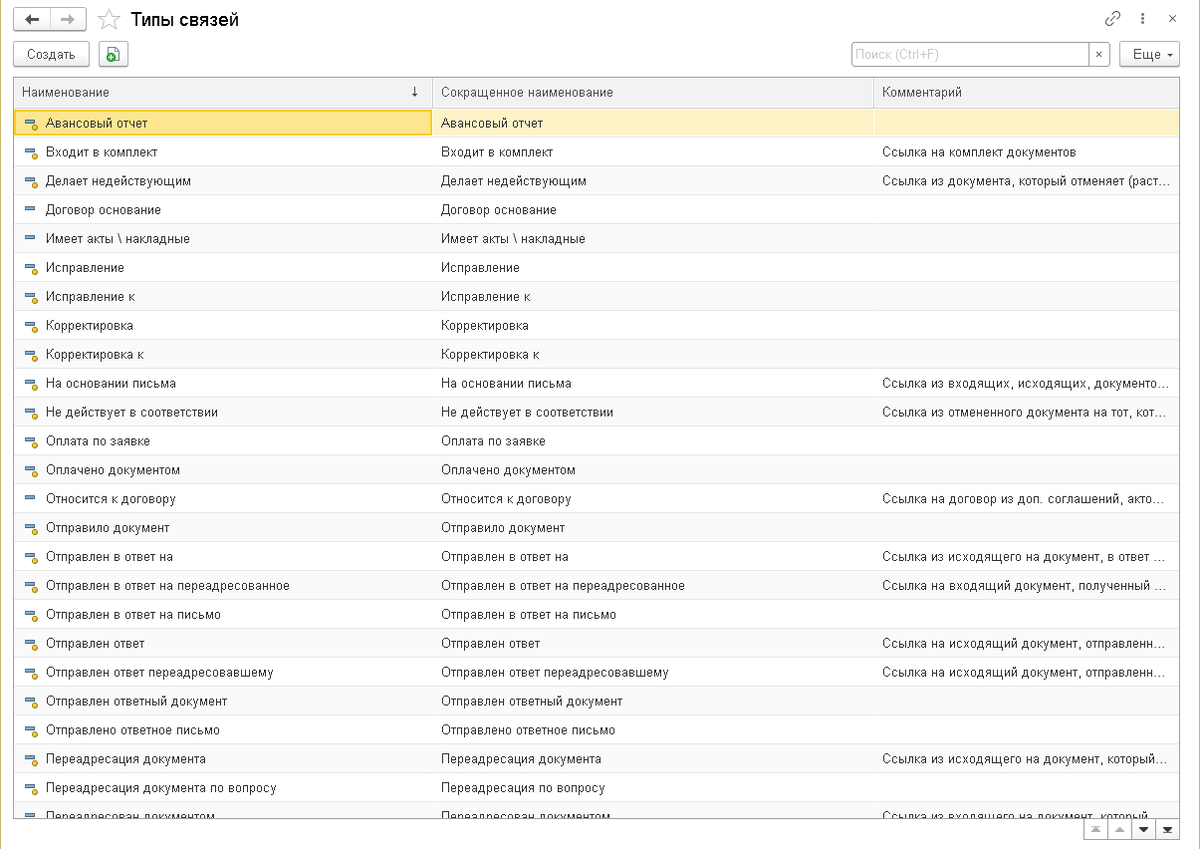Click comment starting Ссылка на договор из доп. соглашений
This screenshot has width=1200, height=849.
click(1024, 499)
